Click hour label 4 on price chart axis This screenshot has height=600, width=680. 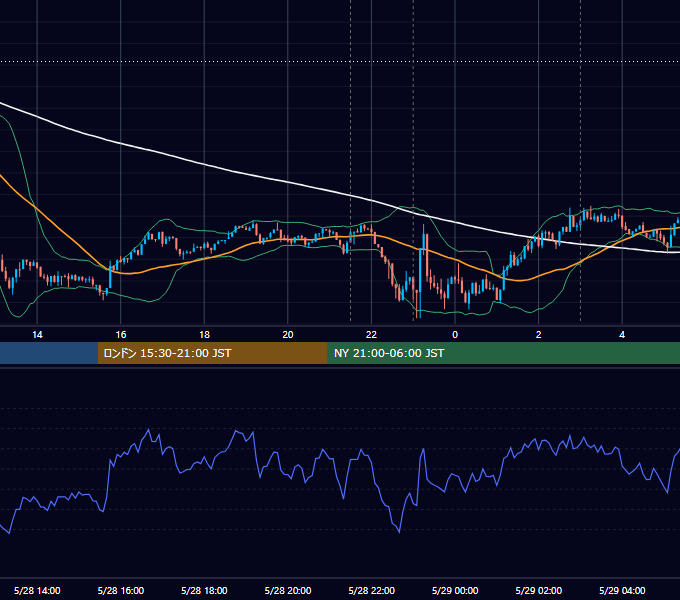pos(622,335)
